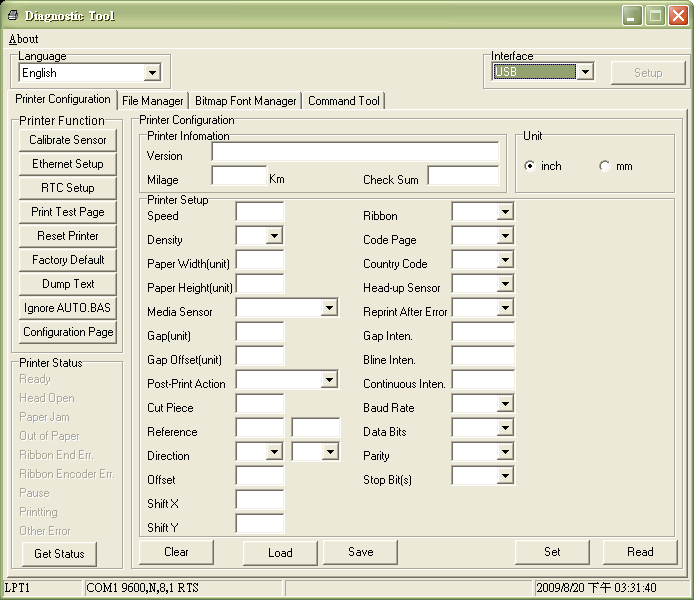Click the Check Sum field
This screenshot has height=600, width=694.
coord(463,176)
